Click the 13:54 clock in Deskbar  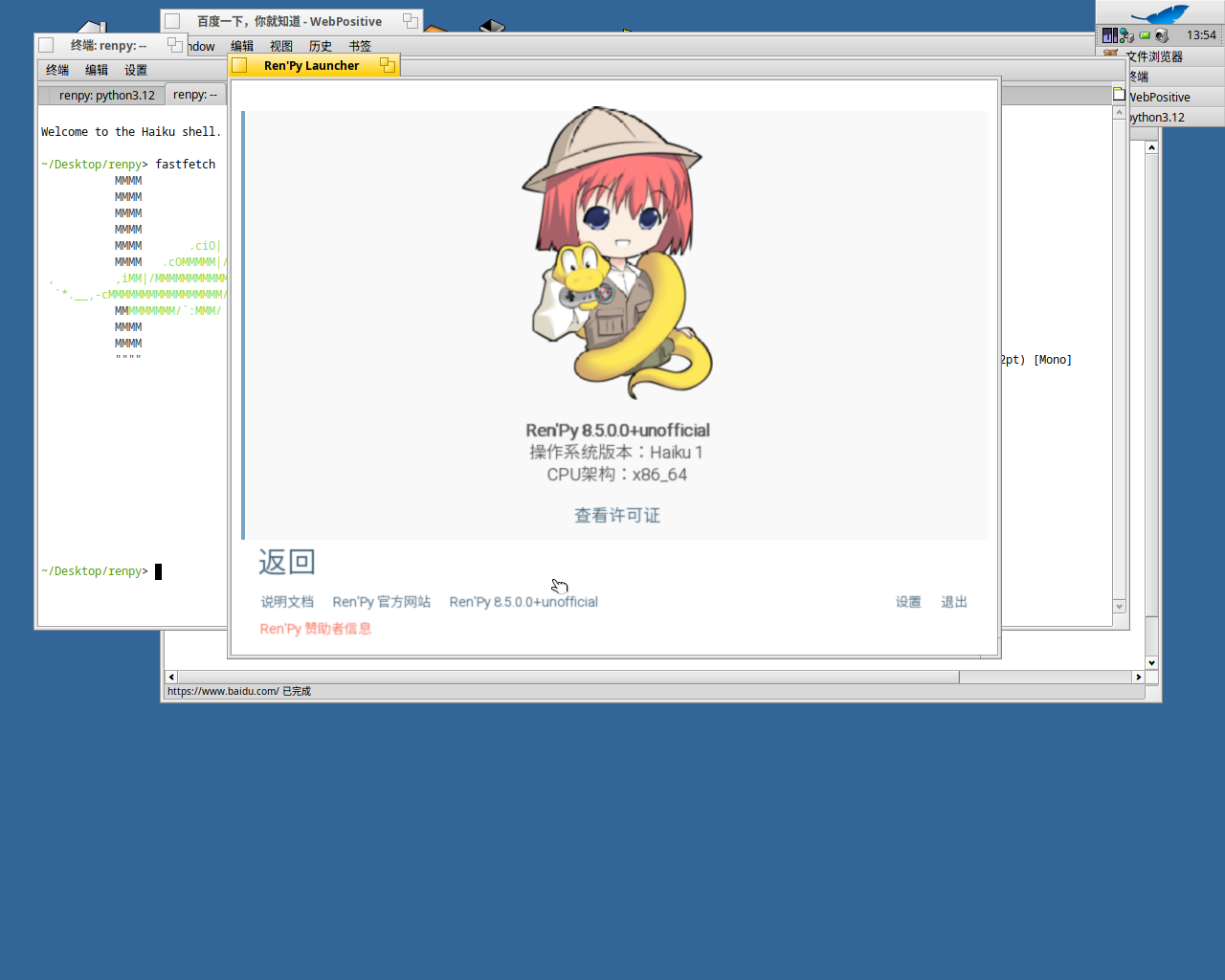(x=1201, y=35)
